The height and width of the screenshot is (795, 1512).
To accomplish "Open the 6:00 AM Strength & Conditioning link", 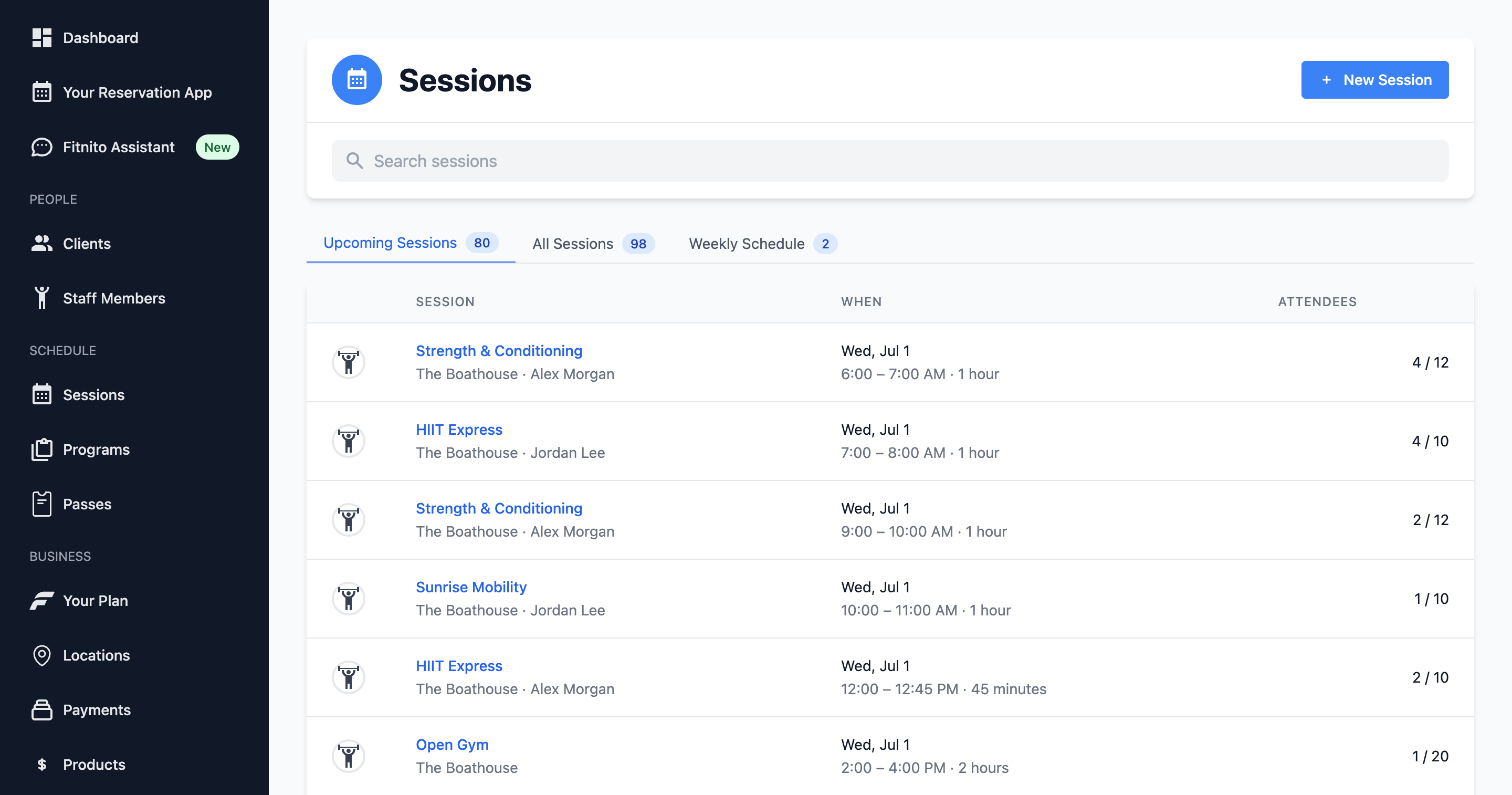I will coord(499,351).
